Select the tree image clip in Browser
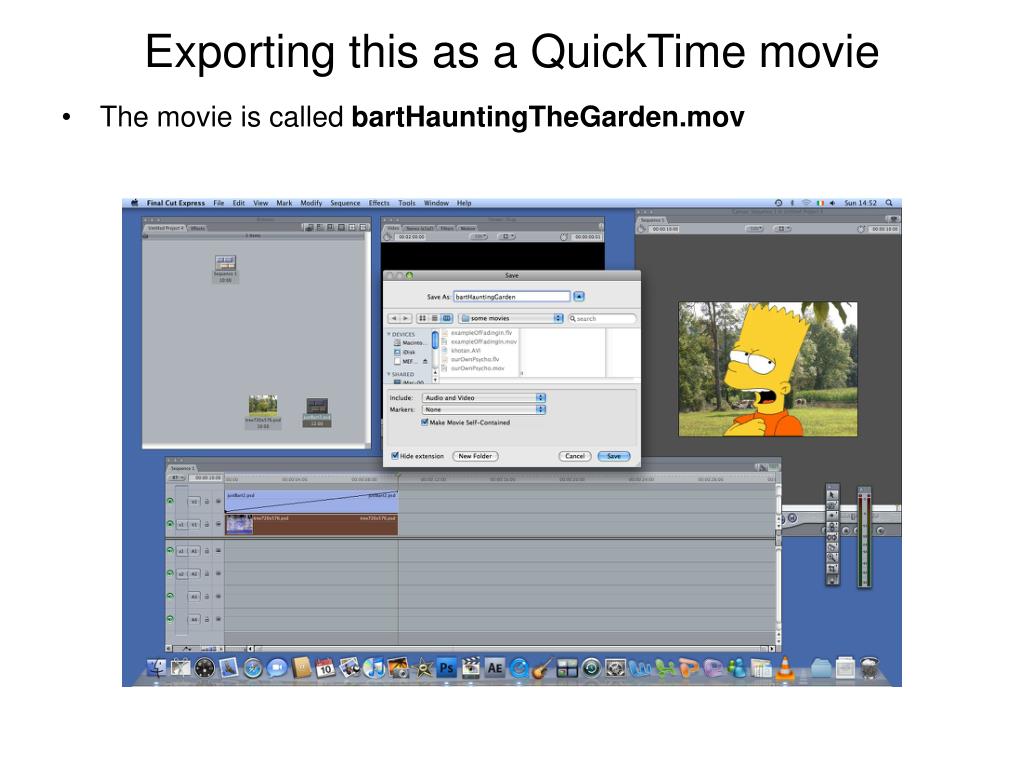This screenshot has width=1024, height=768. [x=263, y=411]
